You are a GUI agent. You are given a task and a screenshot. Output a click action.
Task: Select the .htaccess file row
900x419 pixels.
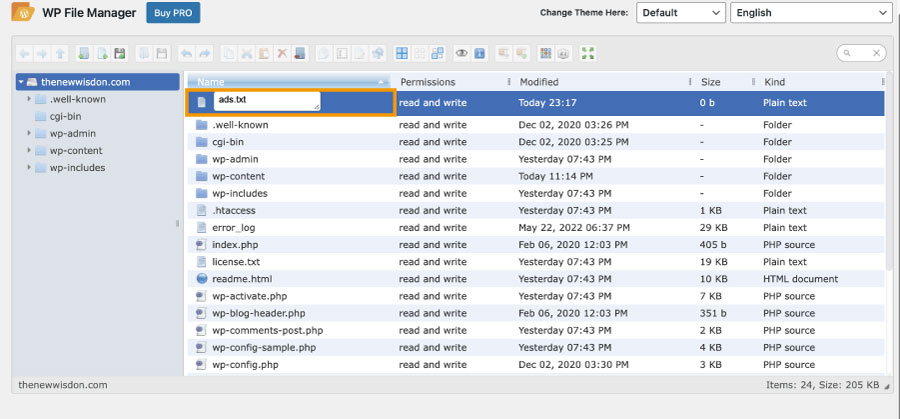[535, 211]
